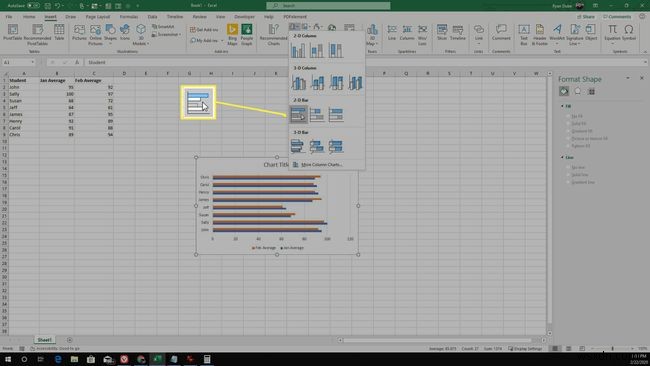Choose the 3-D Stacked Bar chart

[x=317, y=146]
